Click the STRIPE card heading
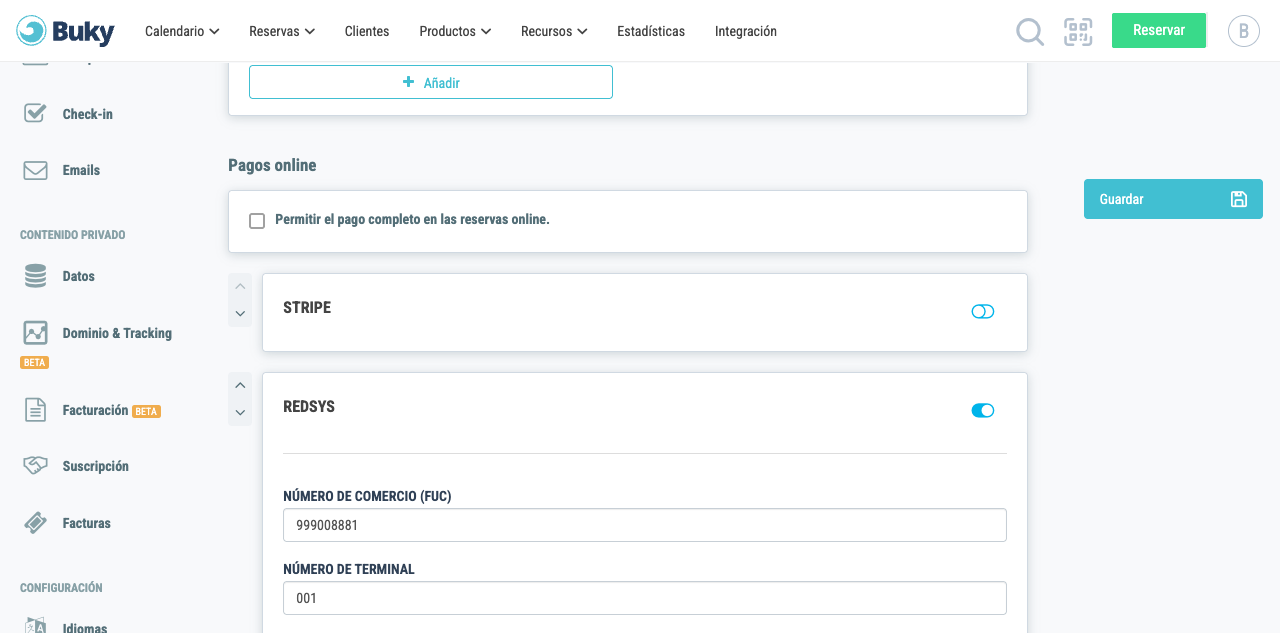Screen dimensions: 1280x633 (307, 308)
